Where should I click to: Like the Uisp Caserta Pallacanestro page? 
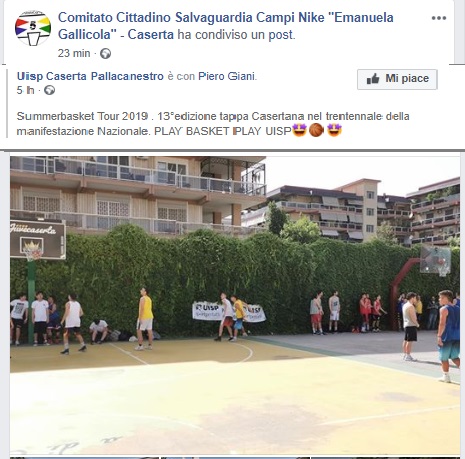[x=397, y=79]
